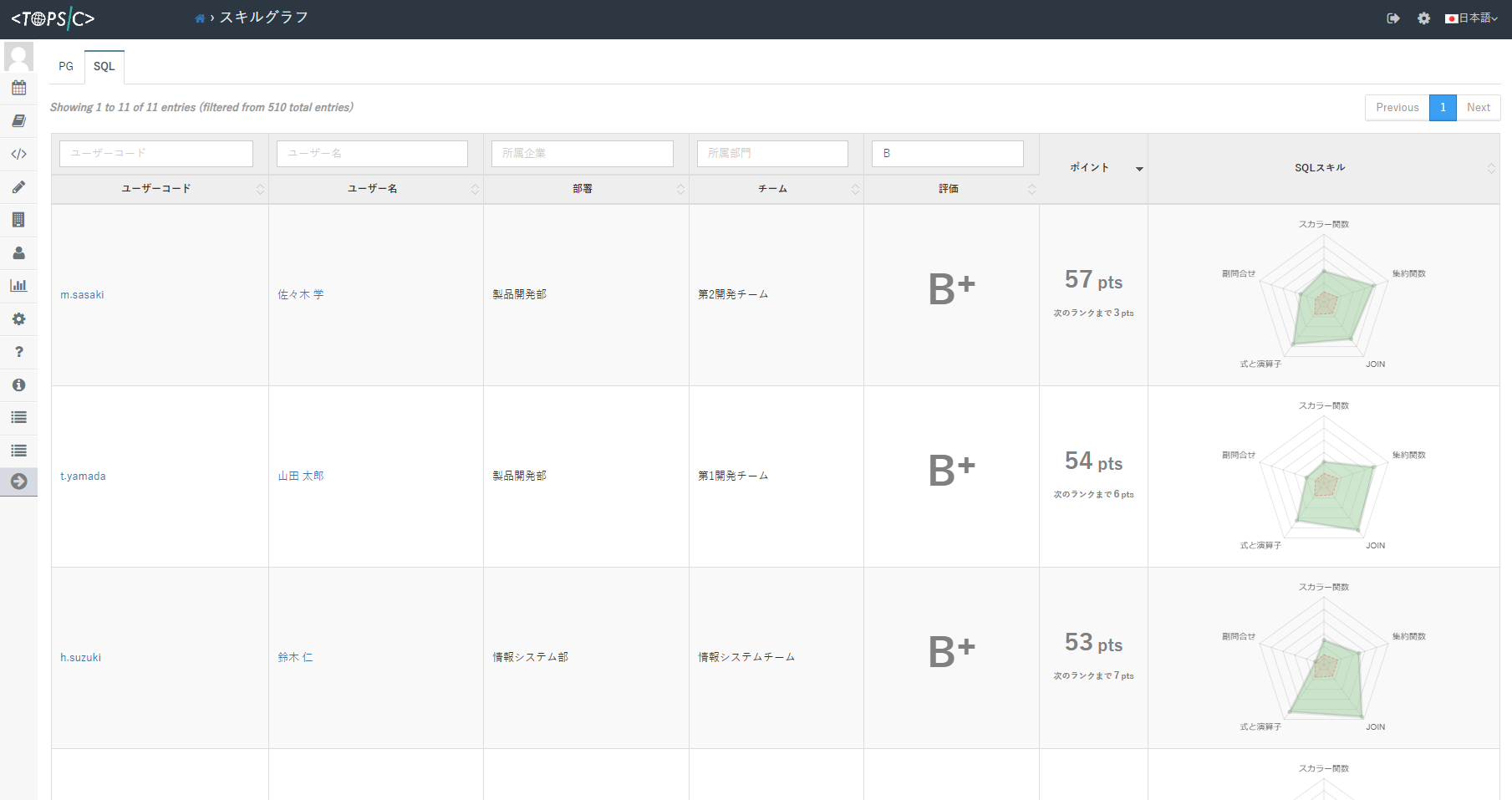Click t.yamada's SQL skill radar chart
The image size is (1512, 800).
point(1324,476)
